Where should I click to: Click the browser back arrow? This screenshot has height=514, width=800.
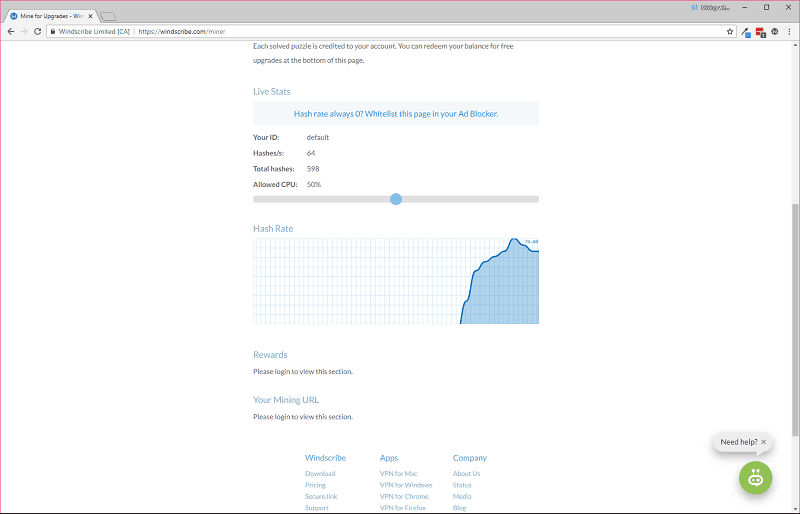click(x=11, y=31)
